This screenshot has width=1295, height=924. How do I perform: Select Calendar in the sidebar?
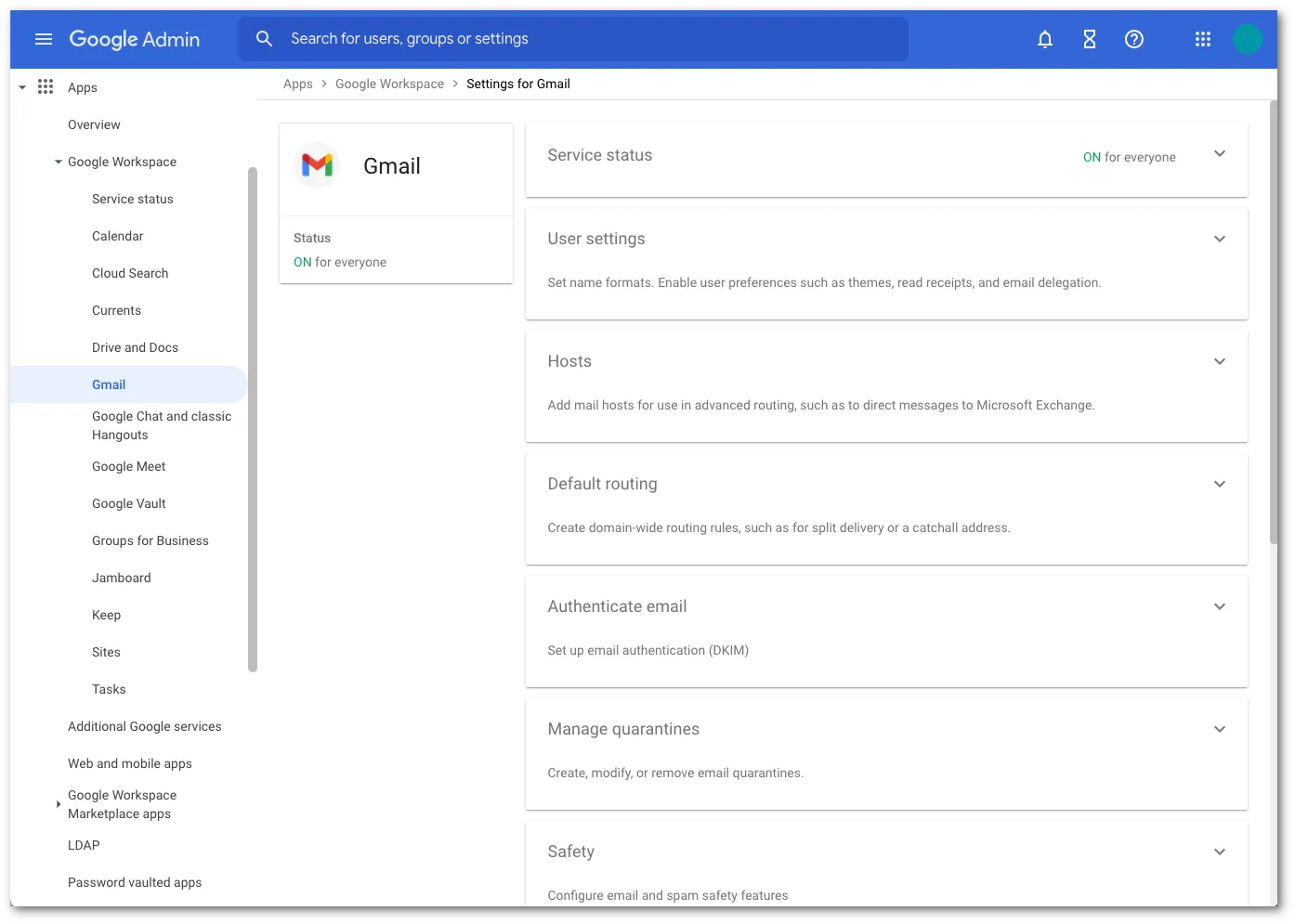click(118, 236)
